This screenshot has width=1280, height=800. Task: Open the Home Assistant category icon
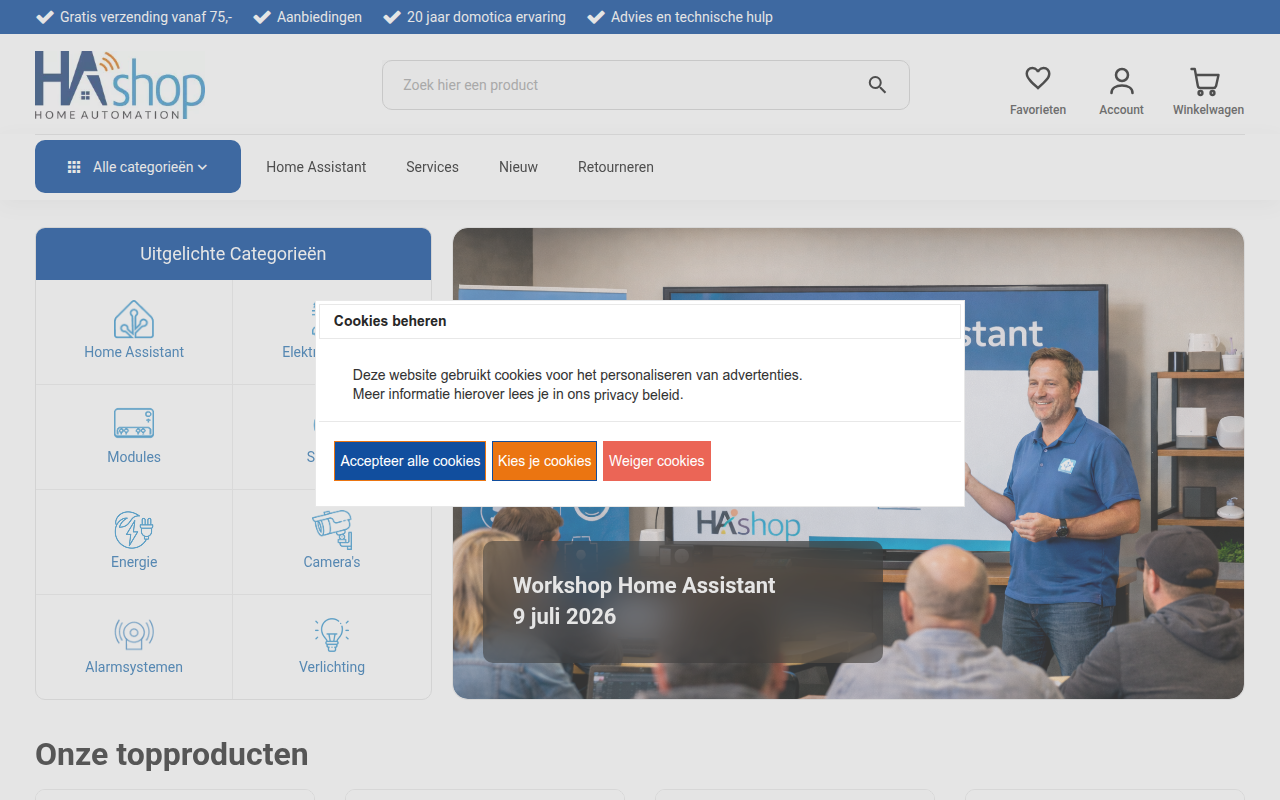pyautogui.click(x=134, y=319)
